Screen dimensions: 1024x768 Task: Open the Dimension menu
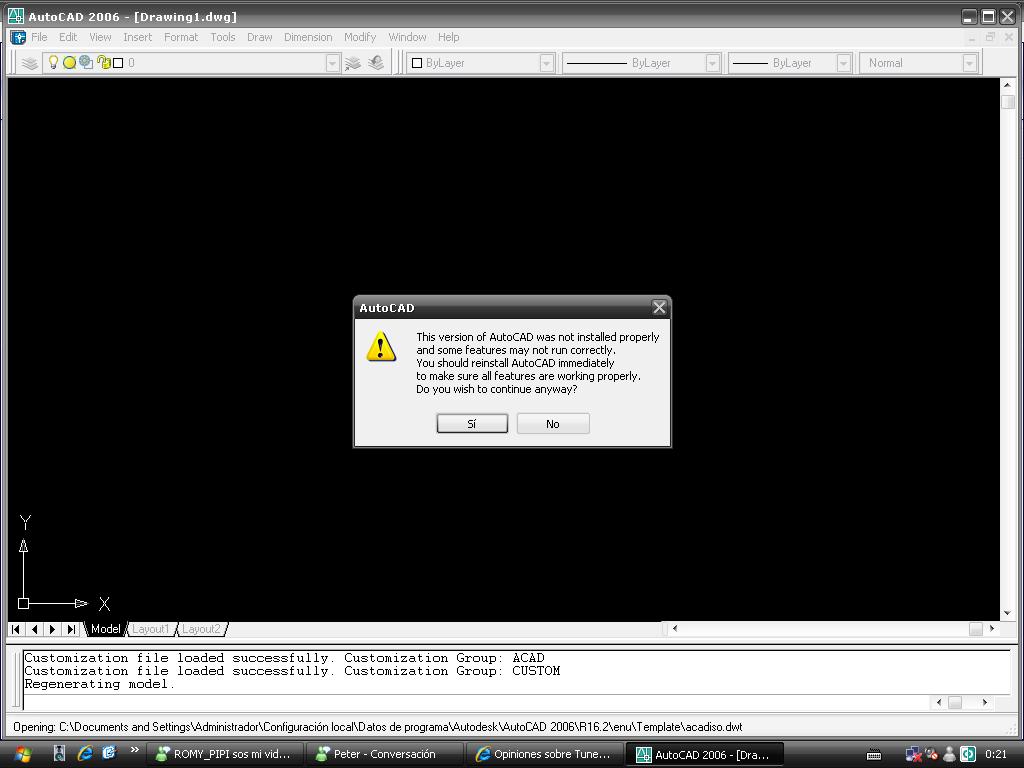pyautogui.click(x=308, y=37)
